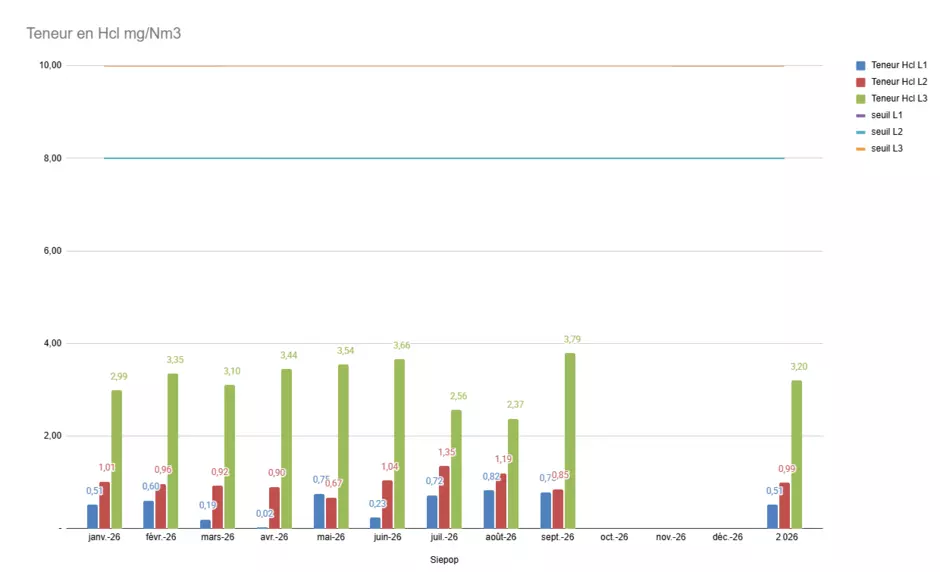
Task: Click the 'déc.-26' axis label
Action: tap(727, 537)
